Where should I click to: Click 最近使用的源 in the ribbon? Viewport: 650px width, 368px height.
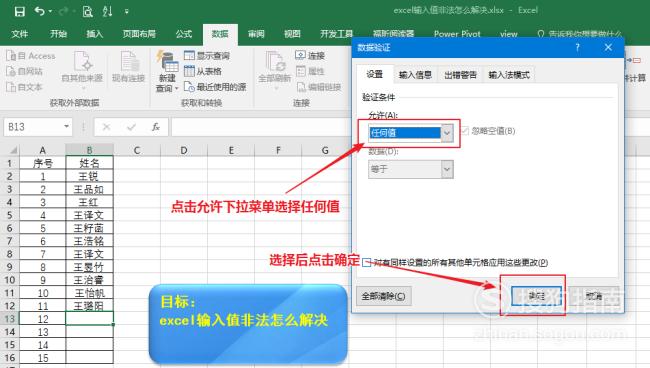pos(215,87)
